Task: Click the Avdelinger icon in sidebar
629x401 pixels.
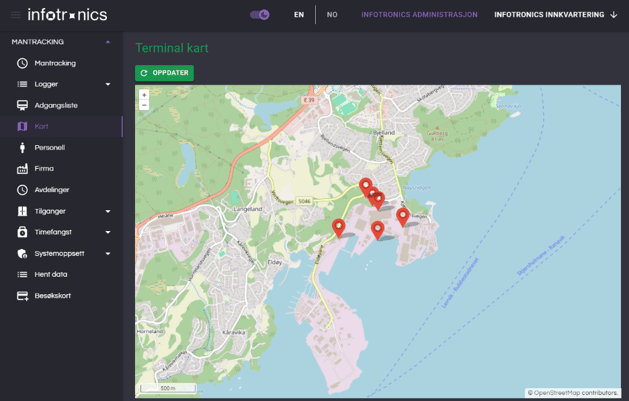Action: 22,190
